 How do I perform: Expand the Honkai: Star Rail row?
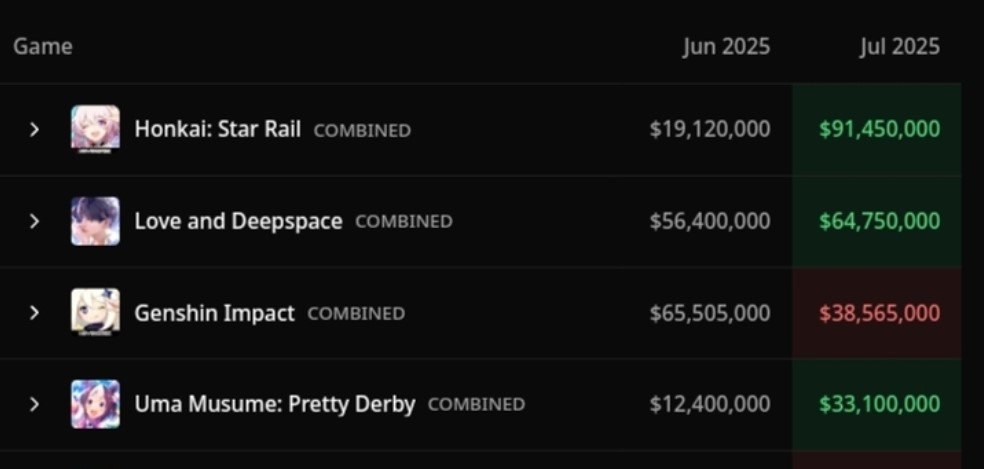[35, 130]
